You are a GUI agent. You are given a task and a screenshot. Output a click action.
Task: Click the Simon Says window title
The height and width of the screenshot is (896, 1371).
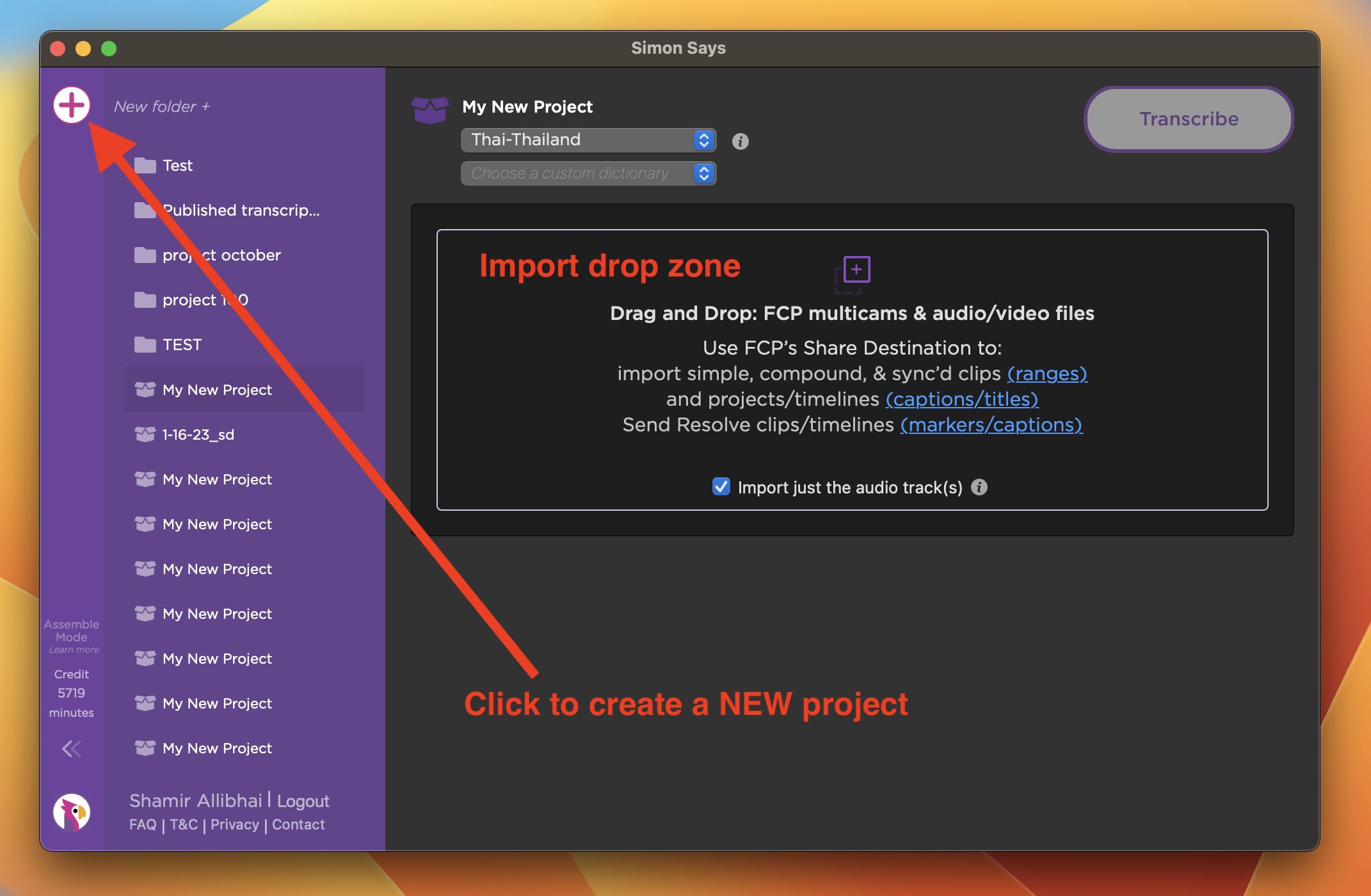(x=678, y=48)
